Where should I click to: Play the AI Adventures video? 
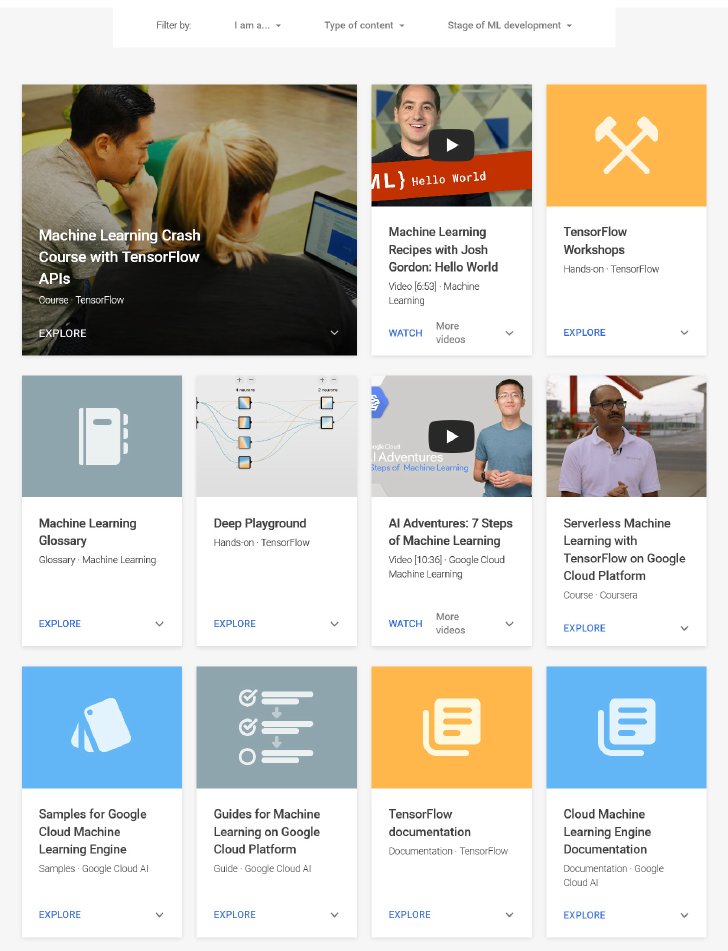pyautogui.click(x=451, y=436)
